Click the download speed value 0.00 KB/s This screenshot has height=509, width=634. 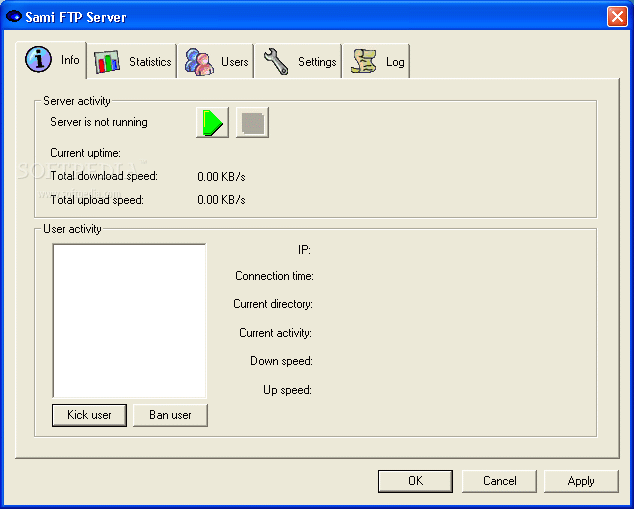pyautogui.click(x=221, y=177)
